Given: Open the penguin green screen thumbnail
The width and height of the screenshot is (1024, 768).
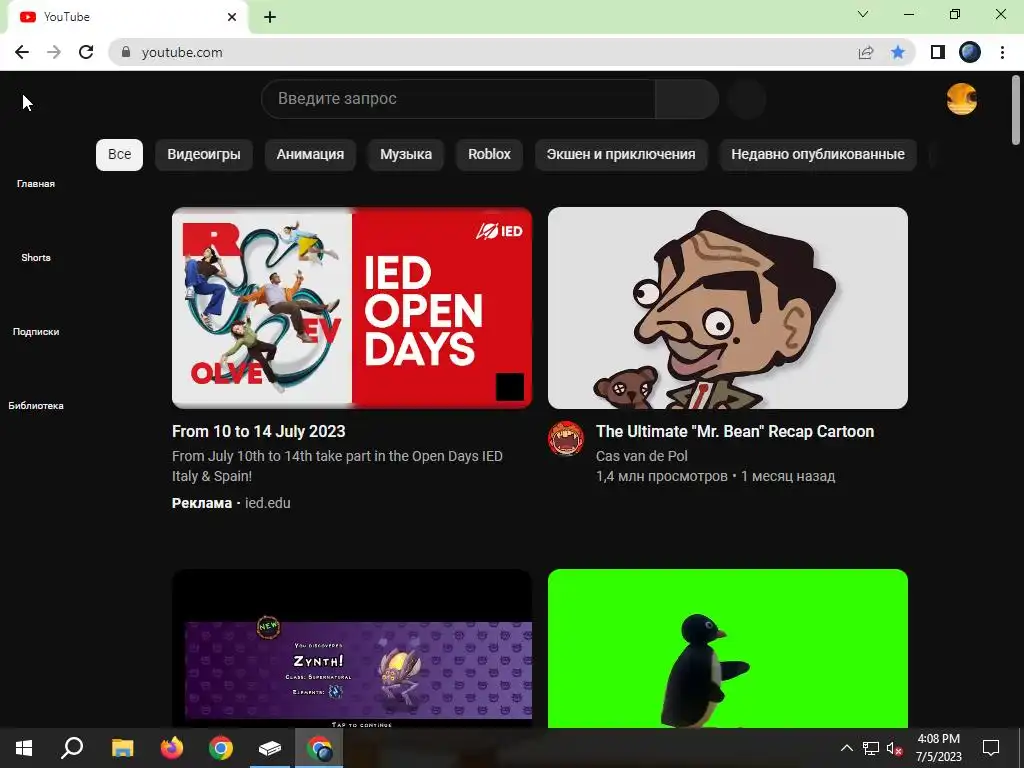Looking at the screenshot, I should [x=728, y=648].
